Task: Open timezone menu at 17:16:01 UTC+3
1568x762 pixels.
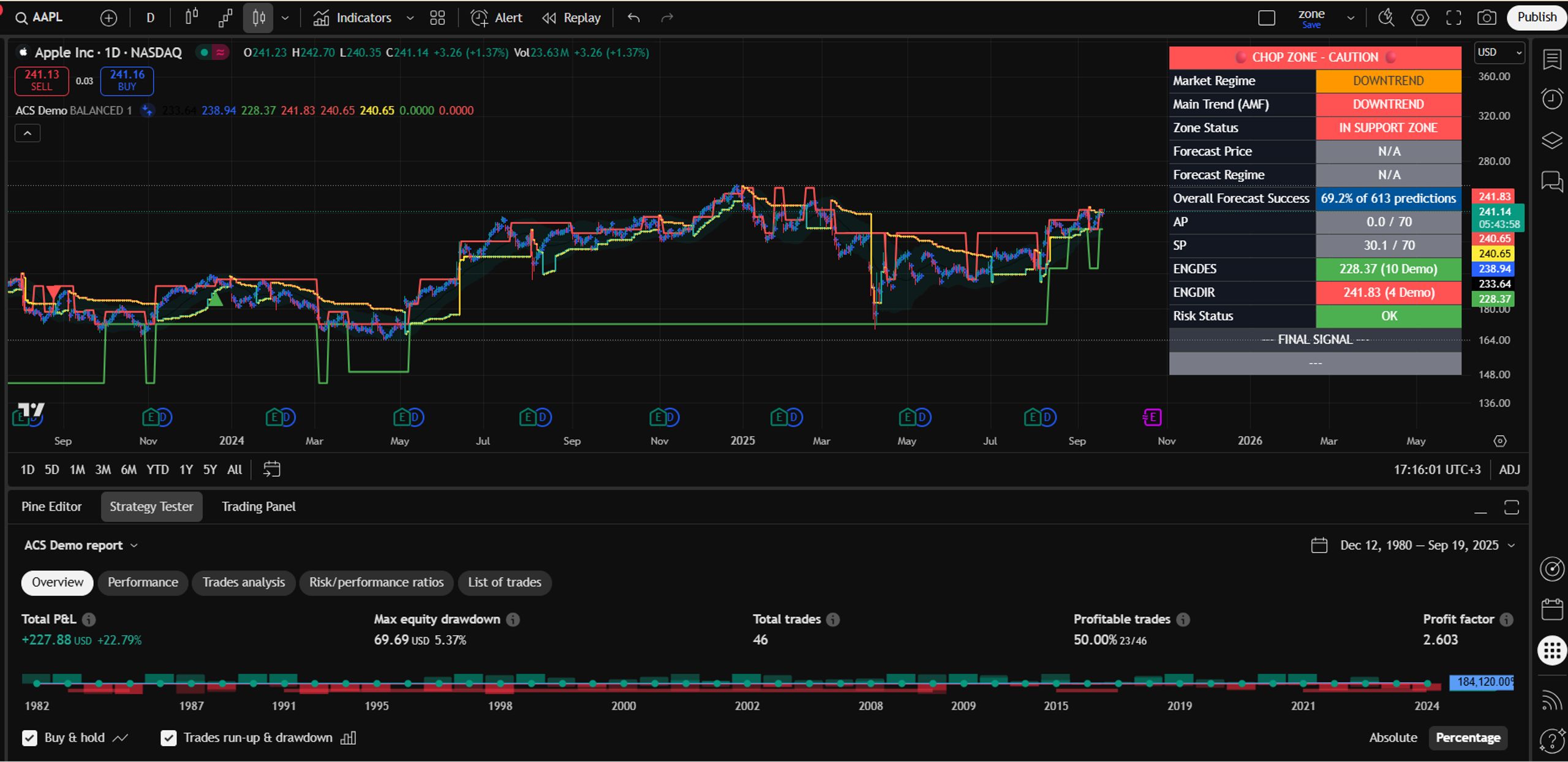Action: point(1437,470)
